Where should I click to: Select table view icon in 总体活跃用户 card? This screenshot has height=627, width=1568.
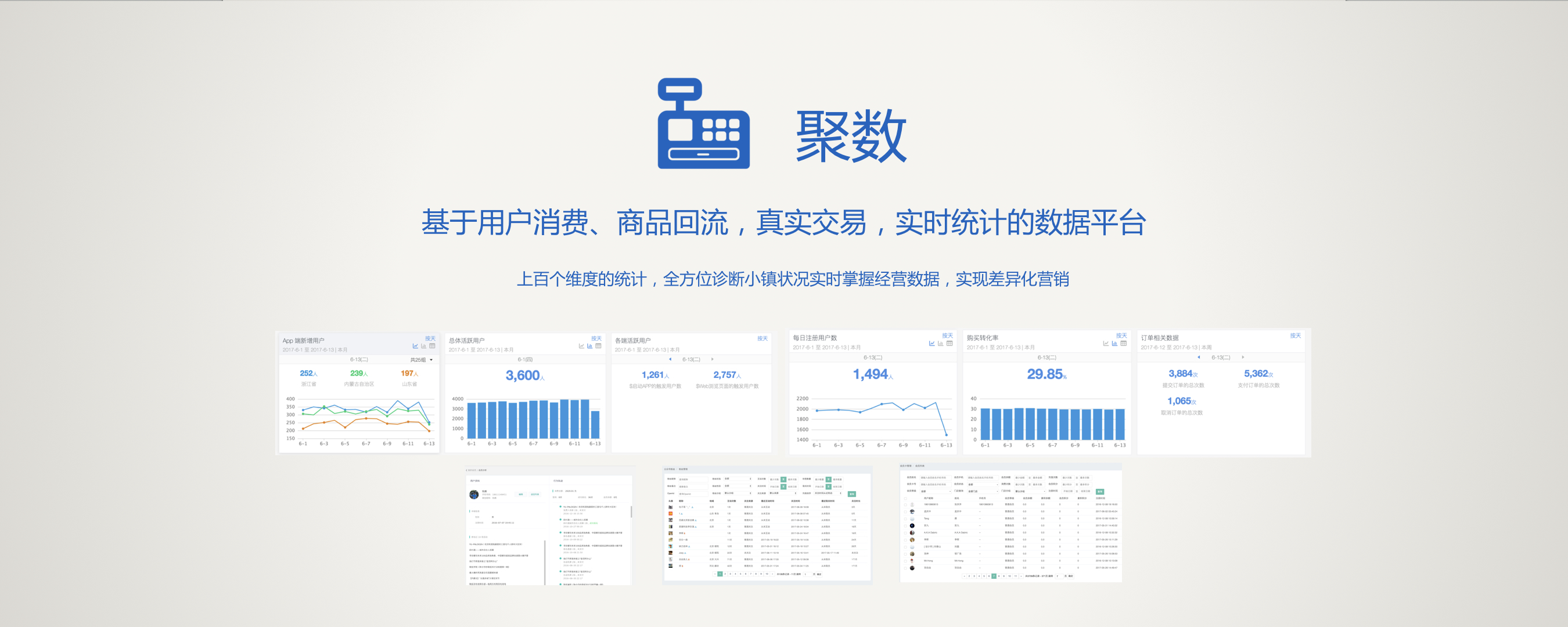coord(598,346)
